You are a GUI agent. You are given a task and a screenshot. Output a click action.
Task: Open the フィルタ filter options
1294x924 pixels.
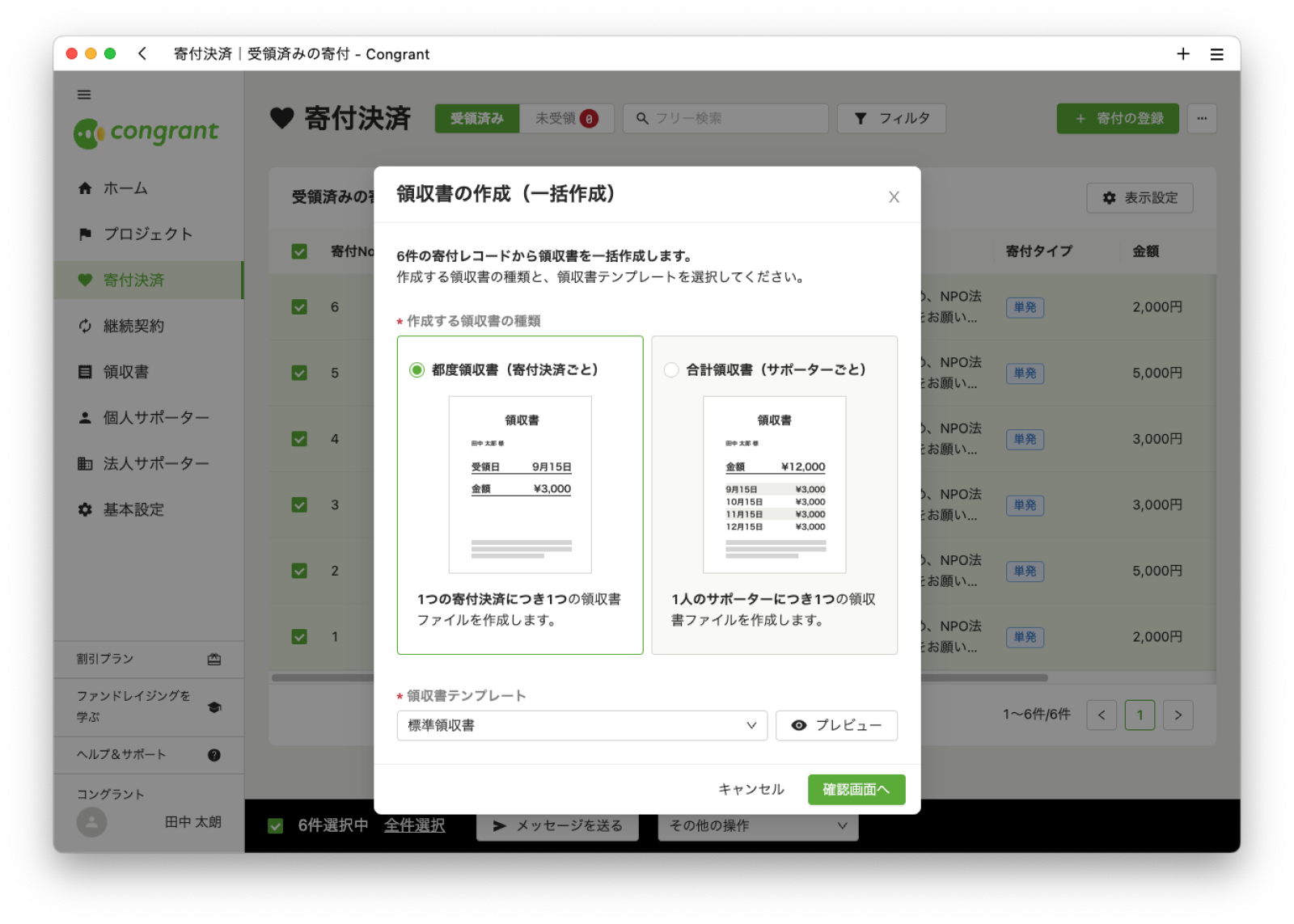click(891, 119)
